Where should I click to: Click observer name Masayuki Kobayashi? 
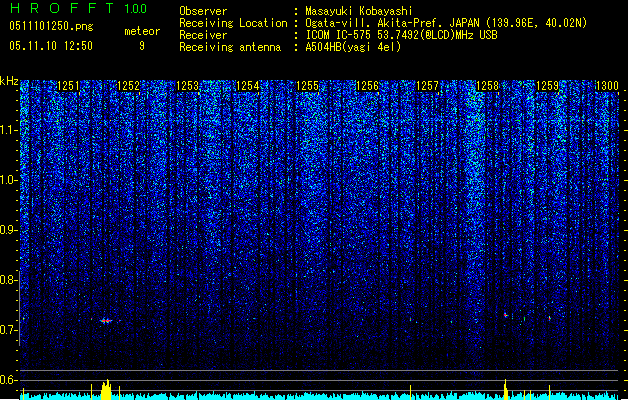359,11
